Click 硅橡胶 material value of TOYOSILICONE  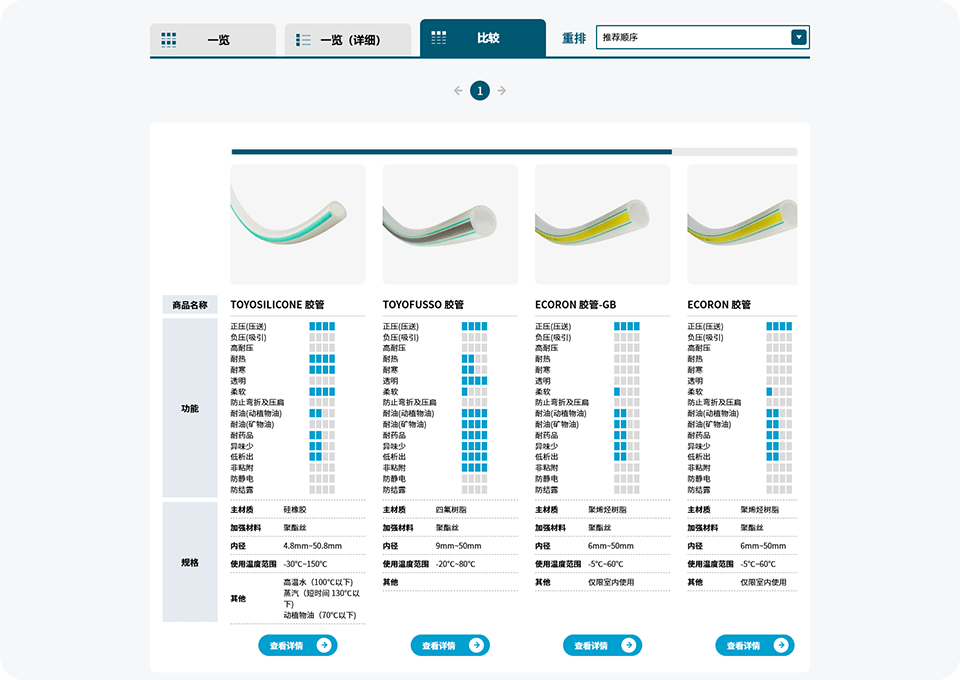tap(295, 509)
